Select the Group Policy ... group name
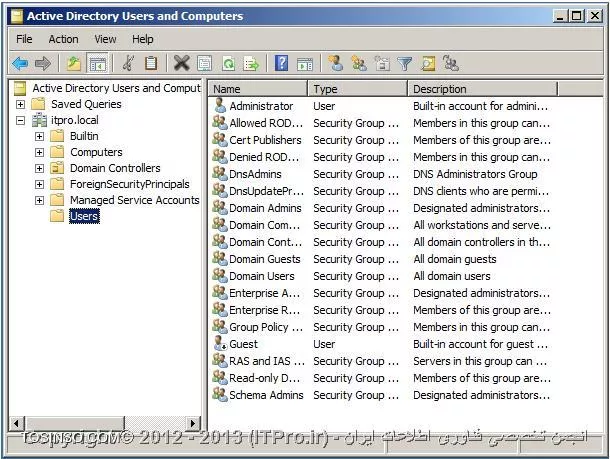 point(266,327)
